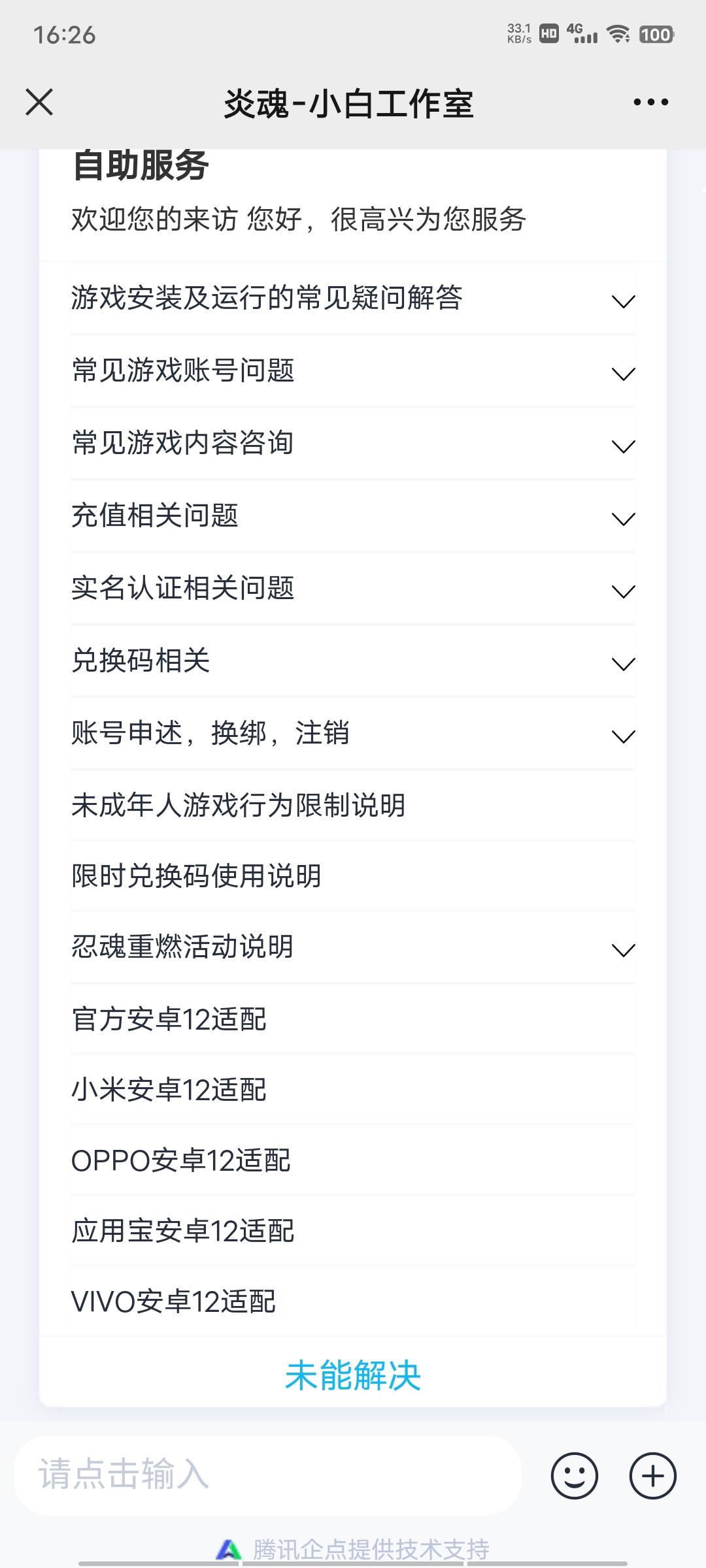Open the emoji smiley picker
706x1568 pixels.
(574, 1475)
